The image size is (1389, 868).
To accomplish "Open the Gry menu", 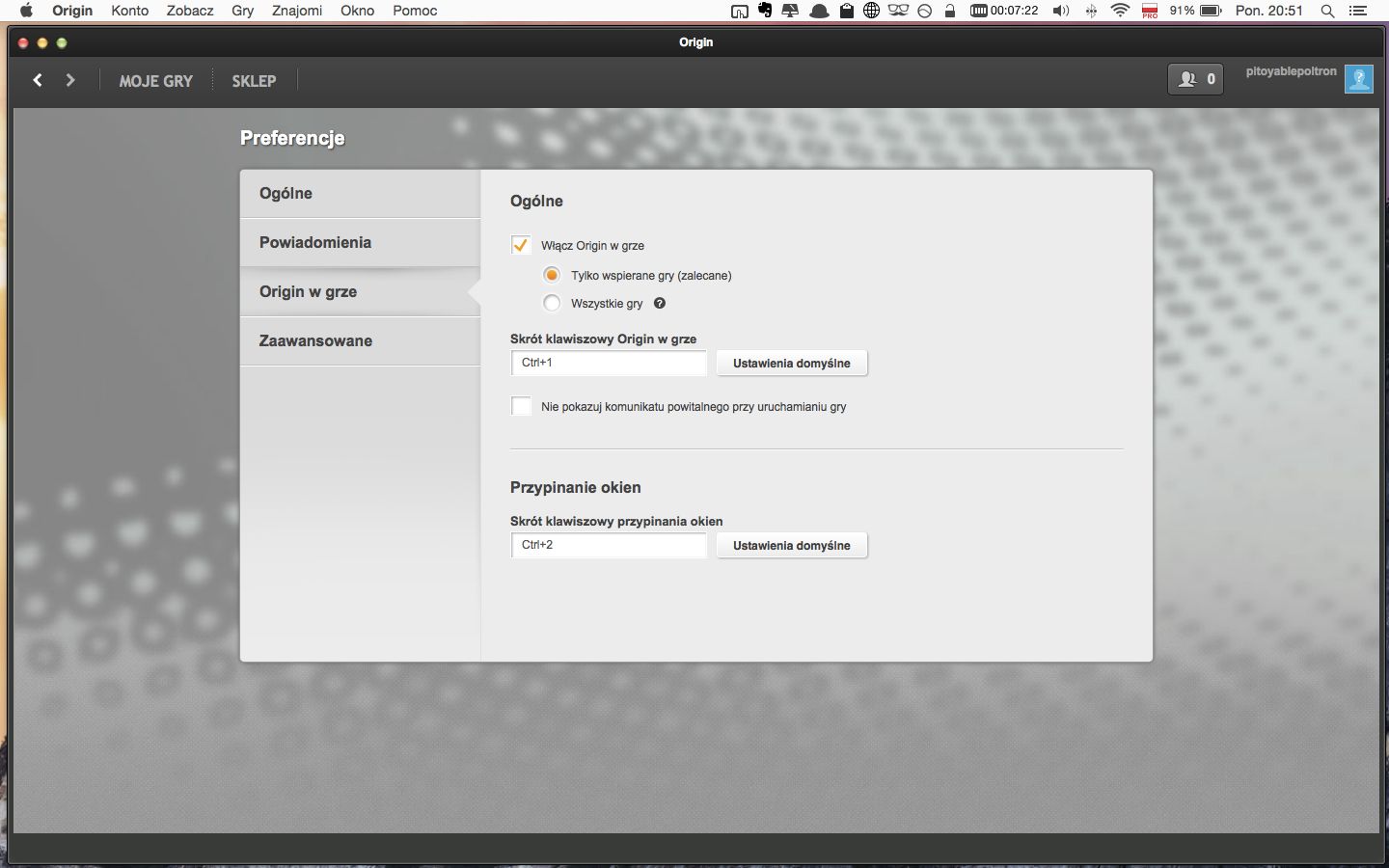I will click(x=242, y=11).
